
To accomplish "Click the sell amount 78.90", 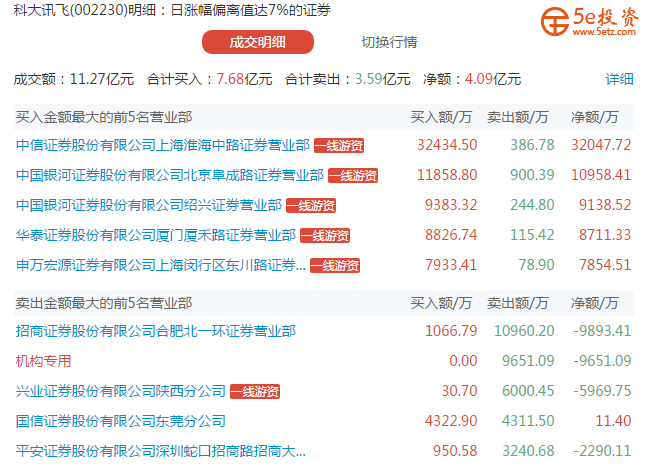I will click(536, 265).
